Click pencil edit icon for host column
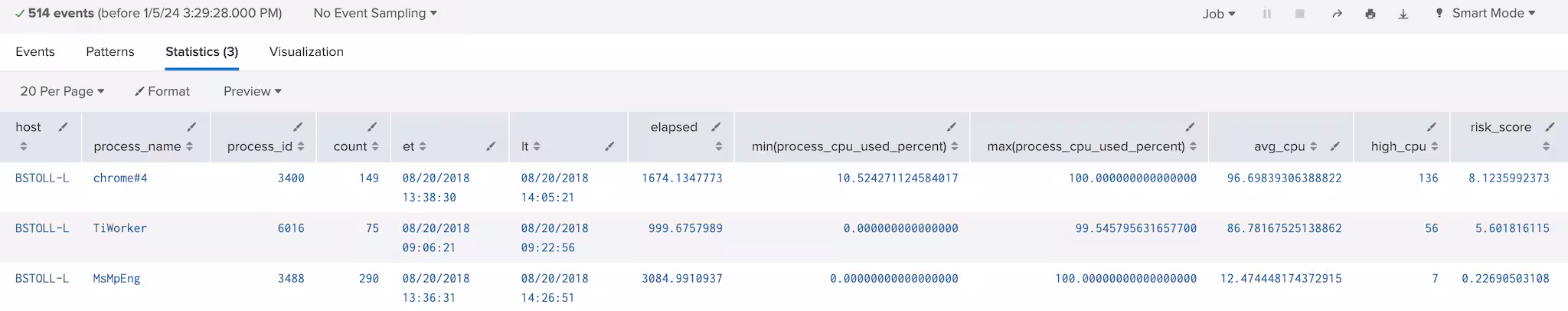Viewport: 1568px width, 311px height. (64, 127)
